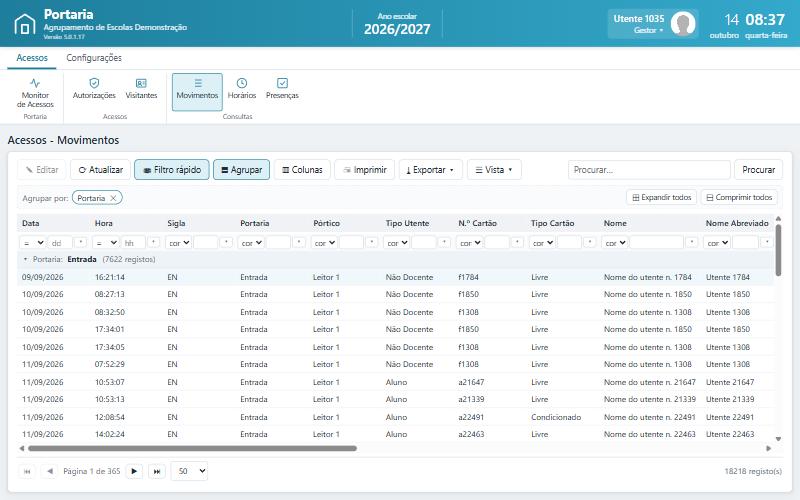Sort by the Tipo Utente column header
The width and height of the screenshot is (800, 500).
click(407, 223)
